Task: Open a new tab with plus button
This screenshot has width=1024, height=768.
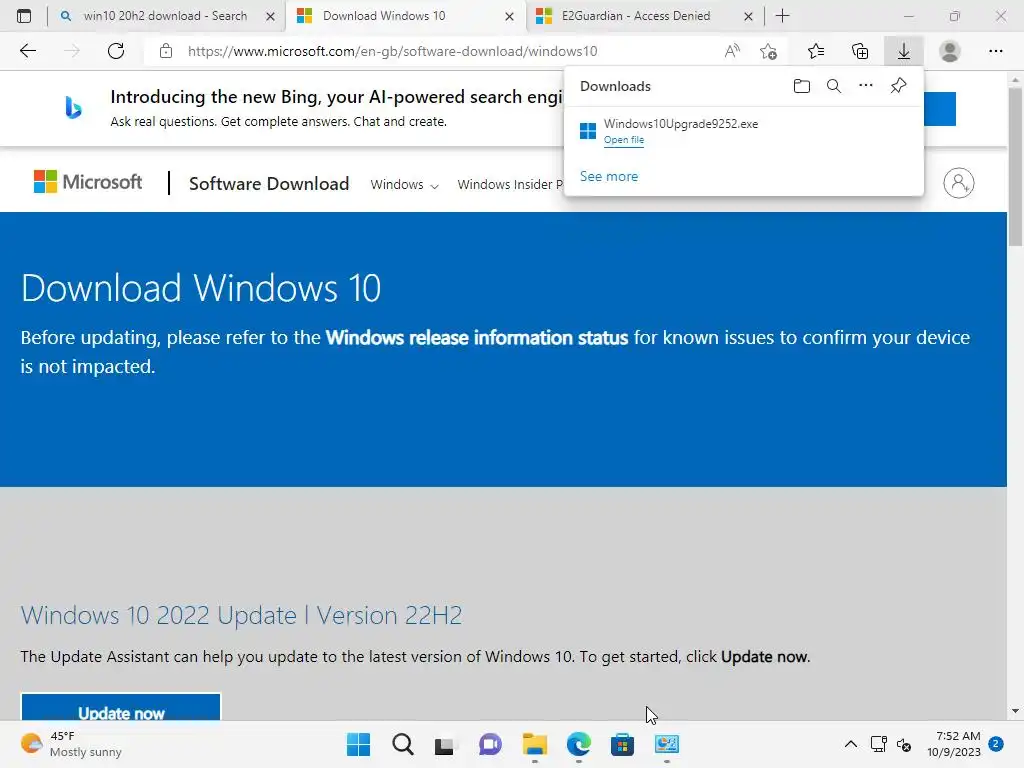Action: [782, 16]
